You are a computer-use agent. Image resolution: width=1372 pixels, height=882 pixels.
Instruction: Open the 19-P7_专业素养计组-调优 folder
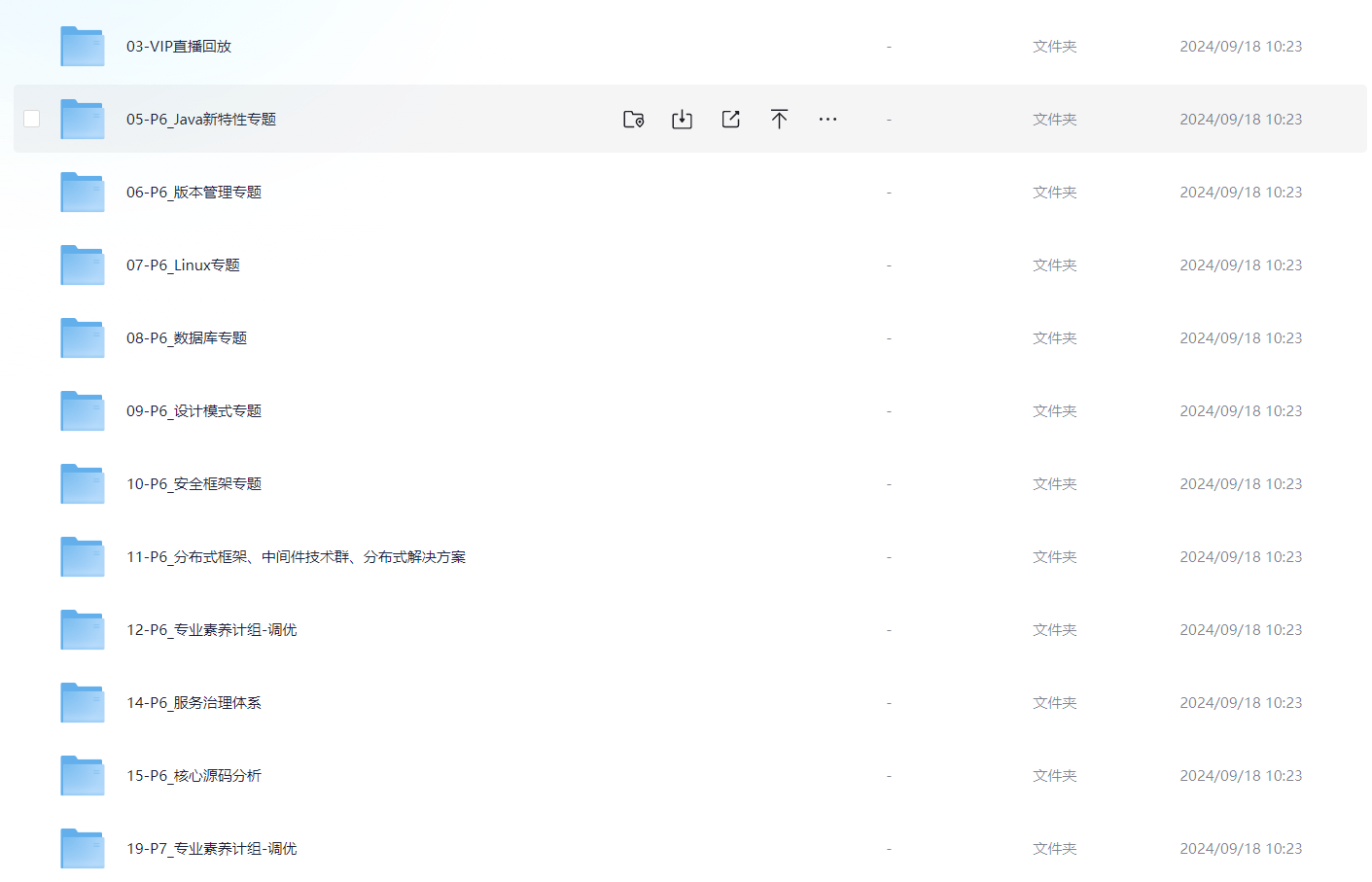pos(211,849)
